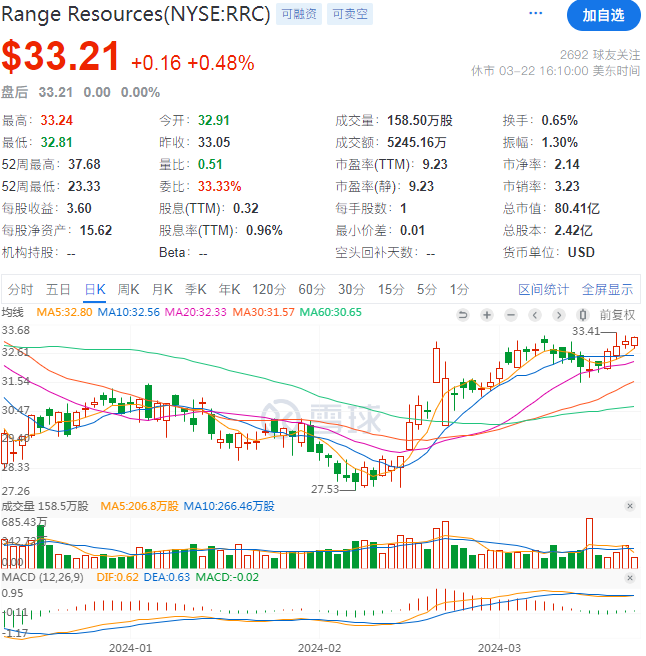Shift chart left with left arrow

pos(535,315)
